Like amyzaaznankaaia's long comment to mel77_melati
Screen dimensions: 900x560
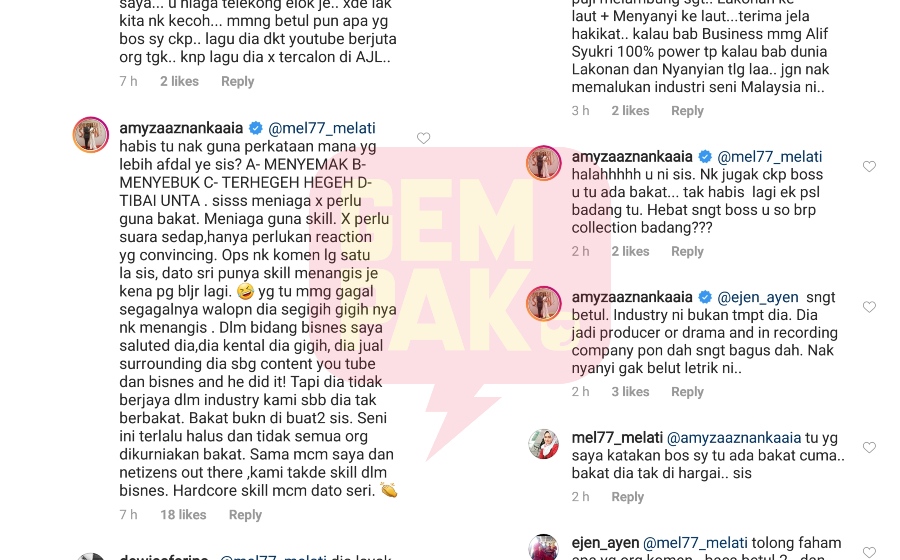pyautogui.click(x=424, y=138)
